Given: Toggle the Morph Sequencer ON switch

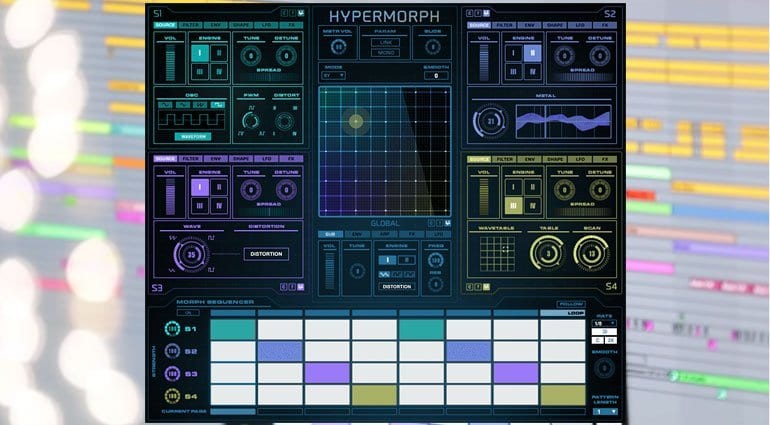Looking at the screenshot, I should (188, 312).
